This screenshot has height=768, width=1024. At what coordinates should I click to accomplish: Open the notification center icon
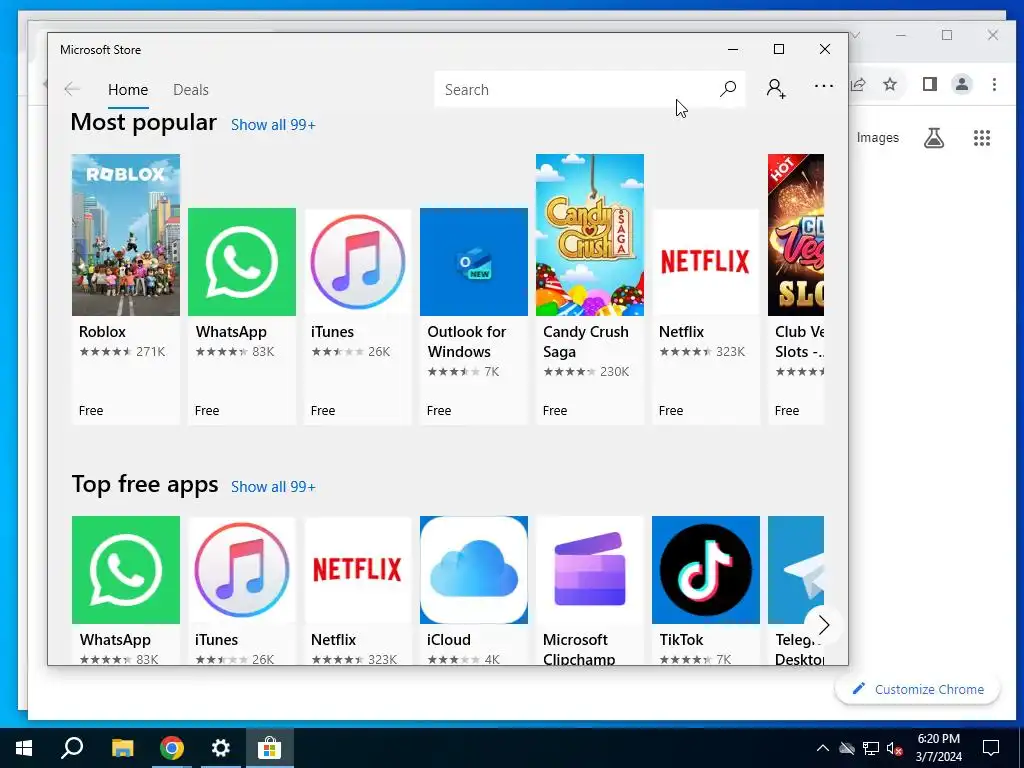coord(991,748)
